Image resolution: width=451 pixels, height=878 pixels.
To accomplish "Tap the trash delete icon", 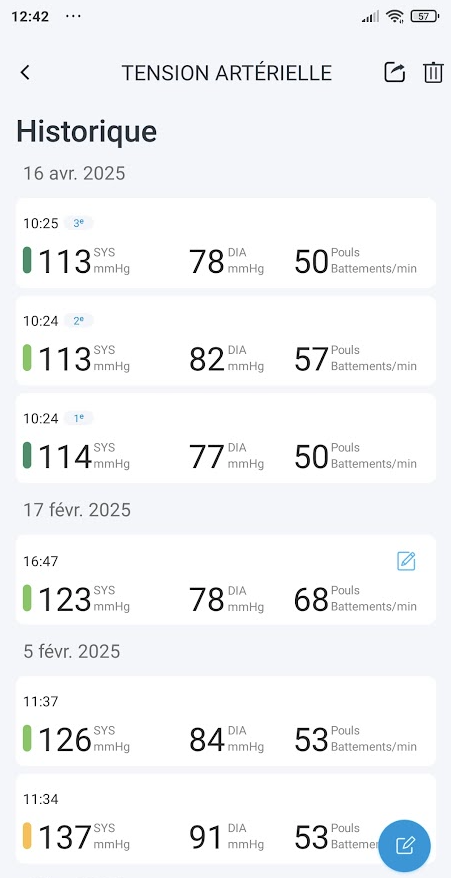I will 433,73.
